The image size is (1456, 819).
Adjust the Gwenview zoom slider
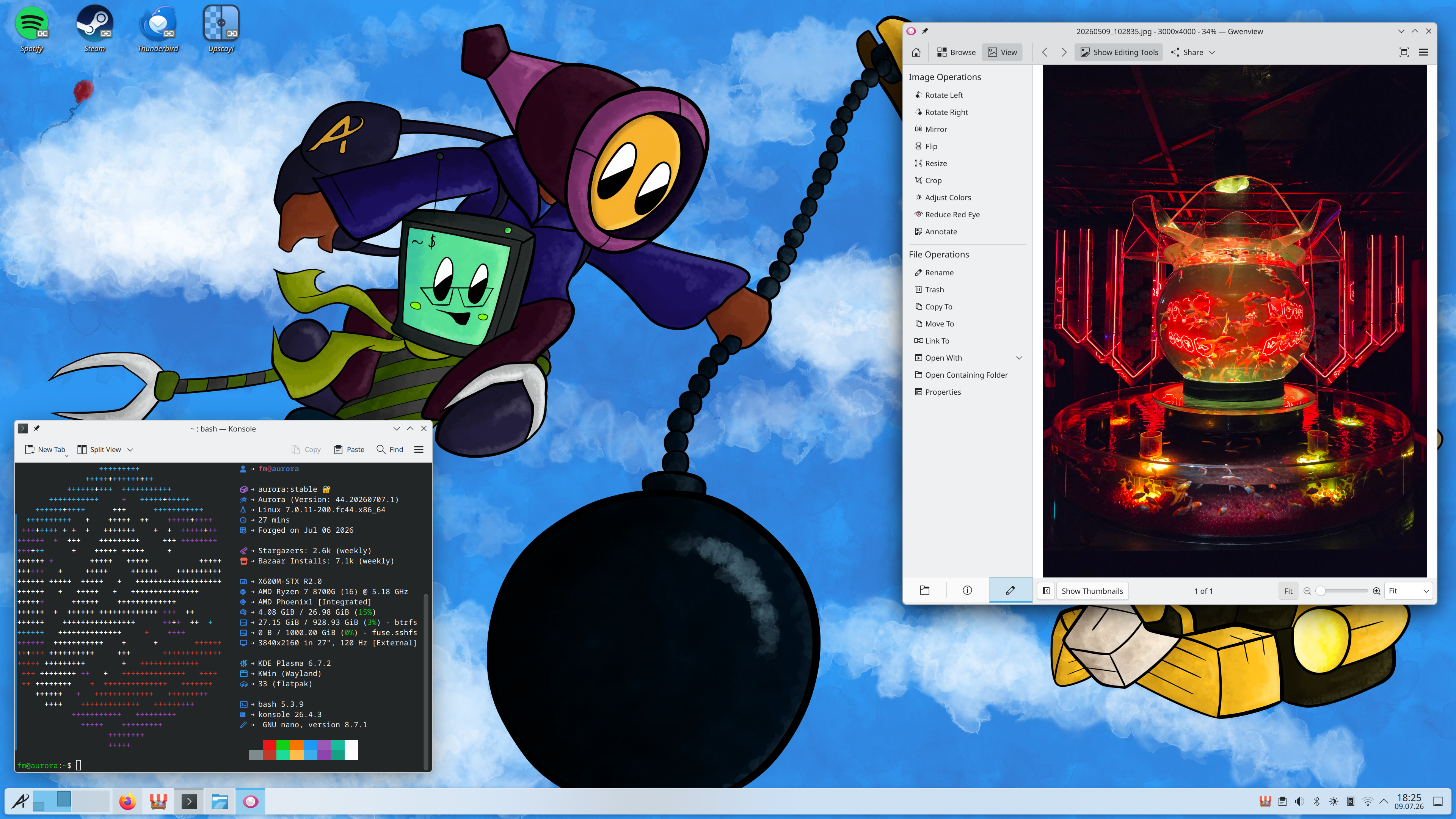[x=1342, y=591]
